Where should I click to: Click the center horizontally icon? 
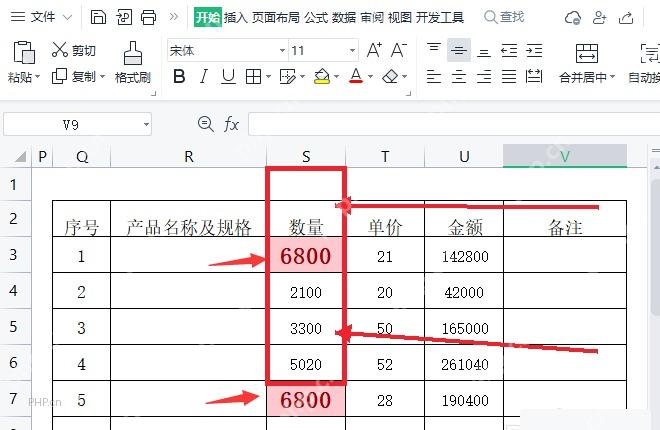(458, 77)
